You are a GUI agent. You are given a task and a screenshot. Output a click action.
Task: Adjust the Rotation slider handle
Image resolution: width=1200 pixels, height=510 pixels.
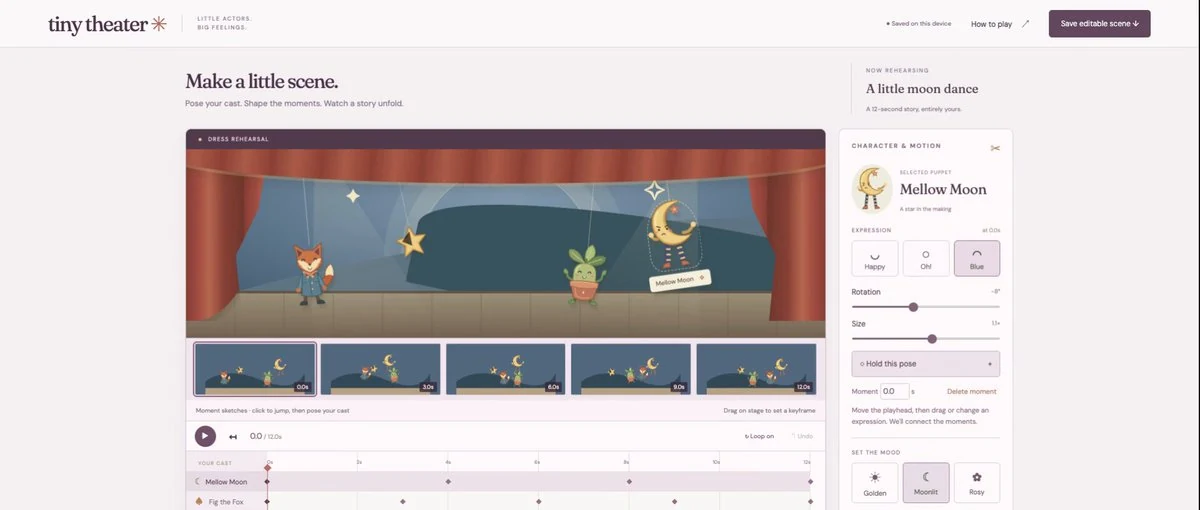913,307
